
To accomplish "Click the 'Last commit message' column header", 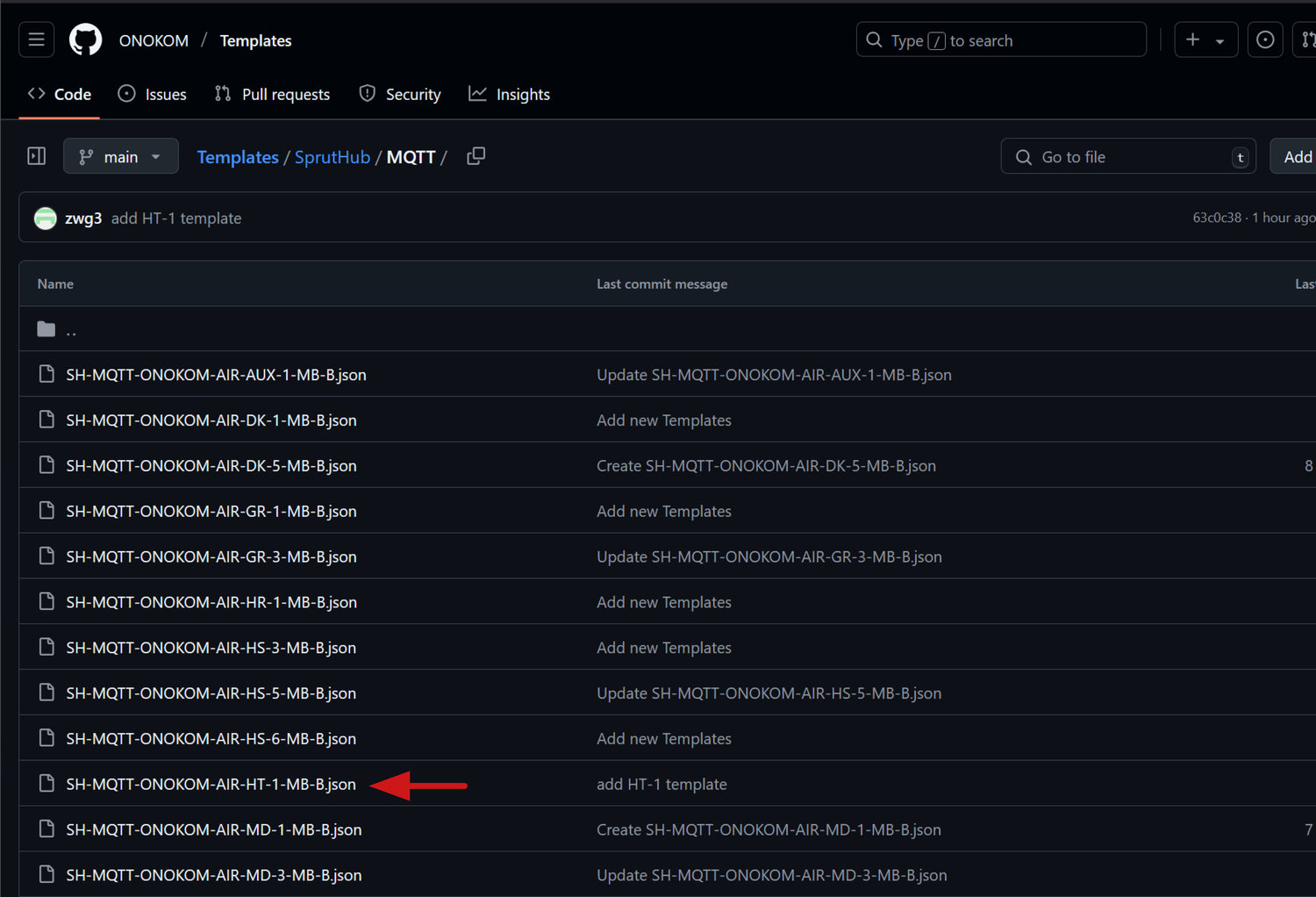I will pyautogui.click(x=662, y=283).
